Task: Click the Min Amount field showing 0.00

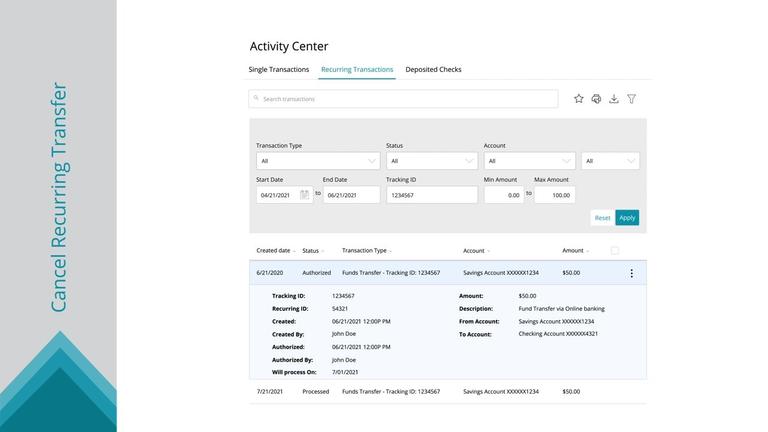Action: coord(504,195)
